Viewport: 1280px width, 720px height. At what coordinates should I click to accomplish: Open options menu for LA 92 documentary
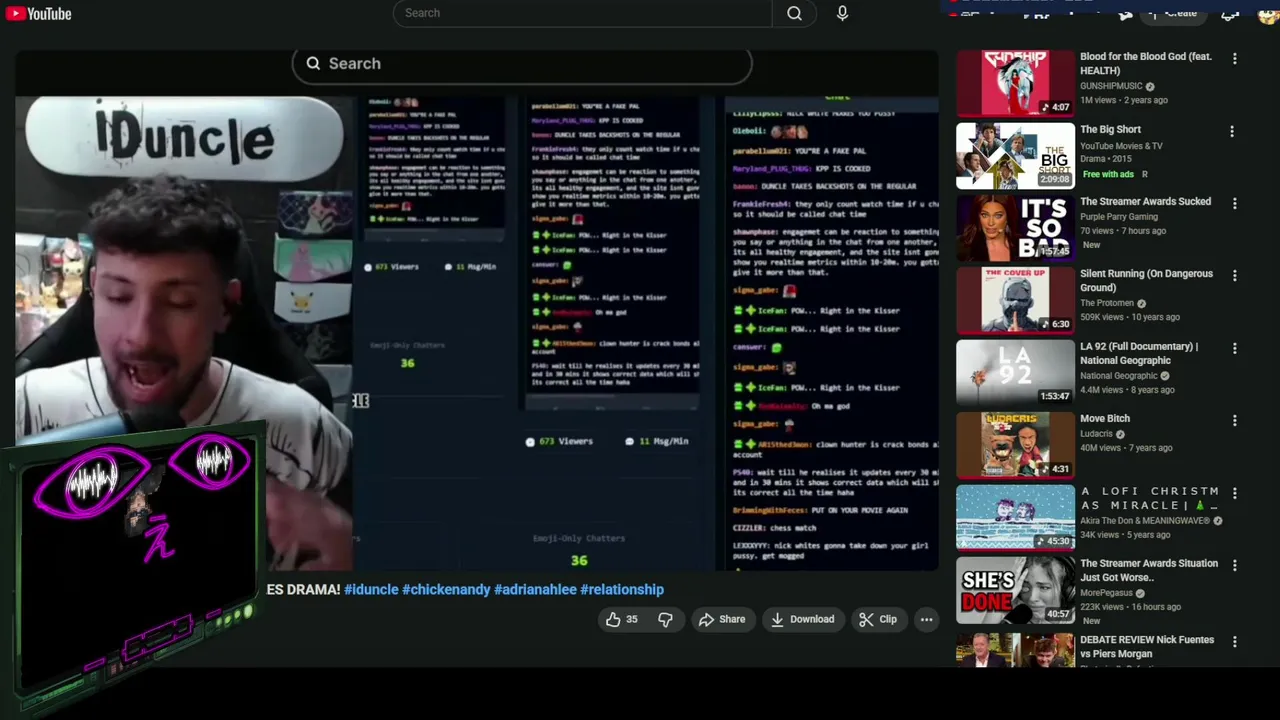1234,348
